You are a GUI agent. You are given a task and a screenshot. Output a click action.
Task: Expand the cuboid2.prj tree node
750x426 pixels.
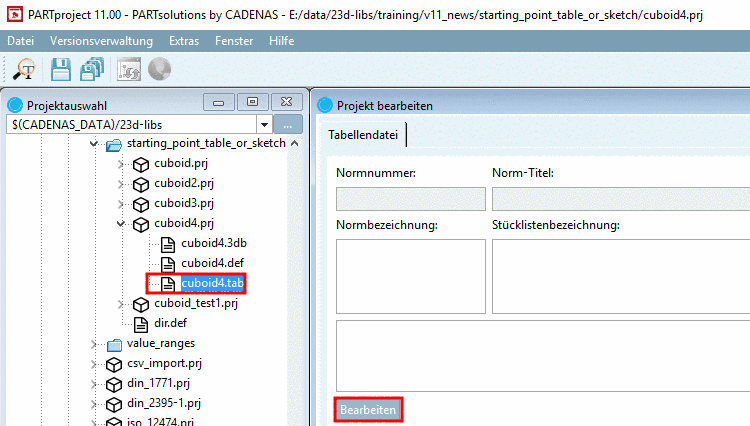click(x=121, y=185)
